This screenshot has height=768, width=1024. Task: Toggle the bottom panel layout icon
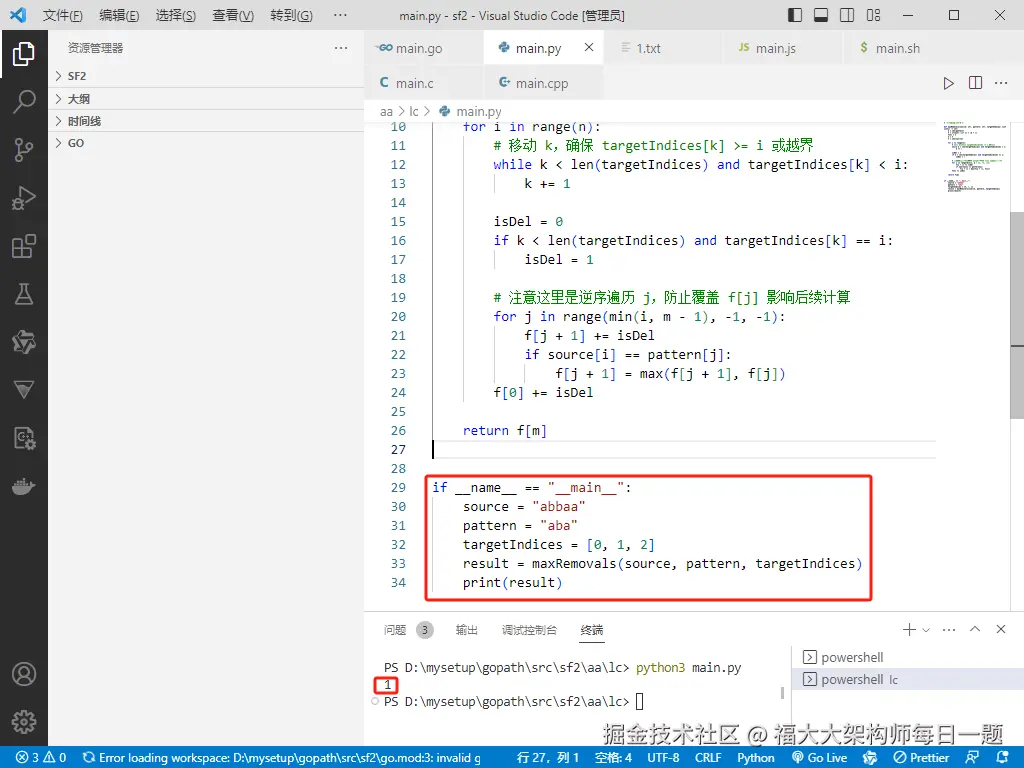821,15
